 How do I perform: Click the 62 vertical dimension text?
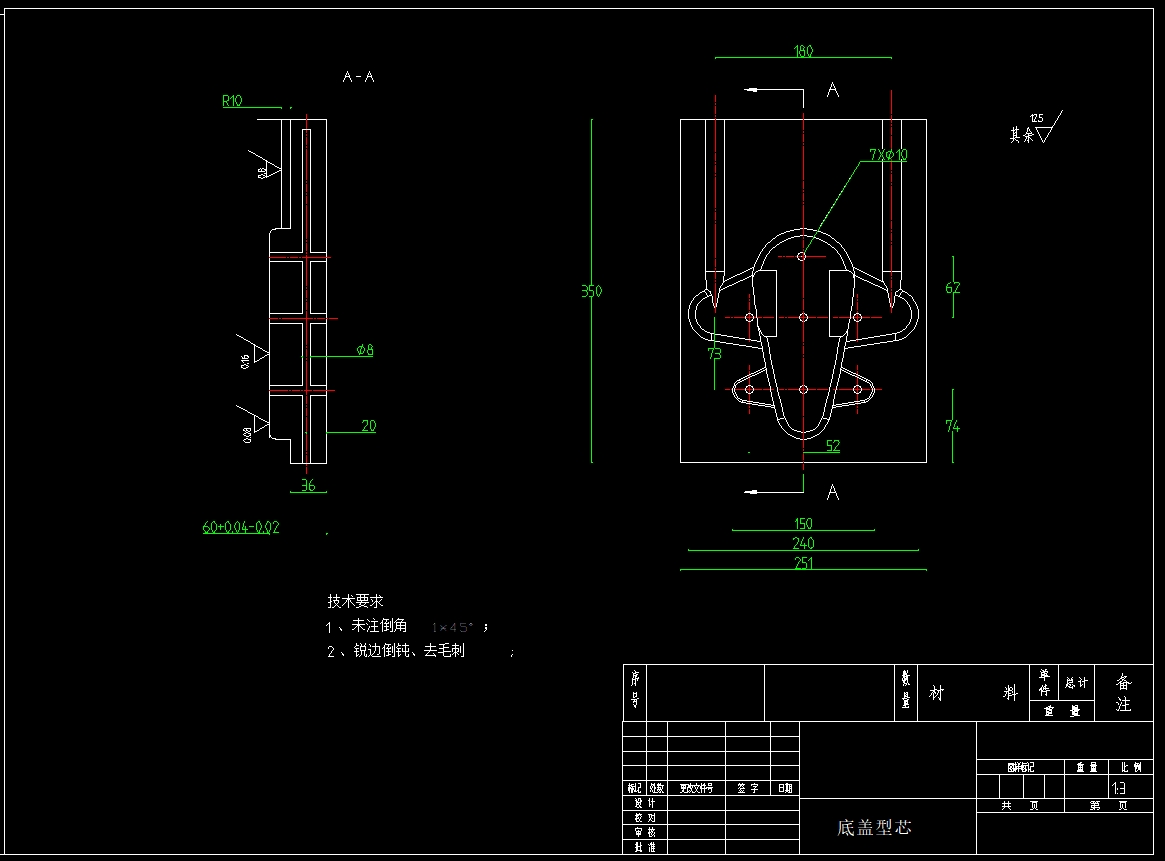coord(953,287)
